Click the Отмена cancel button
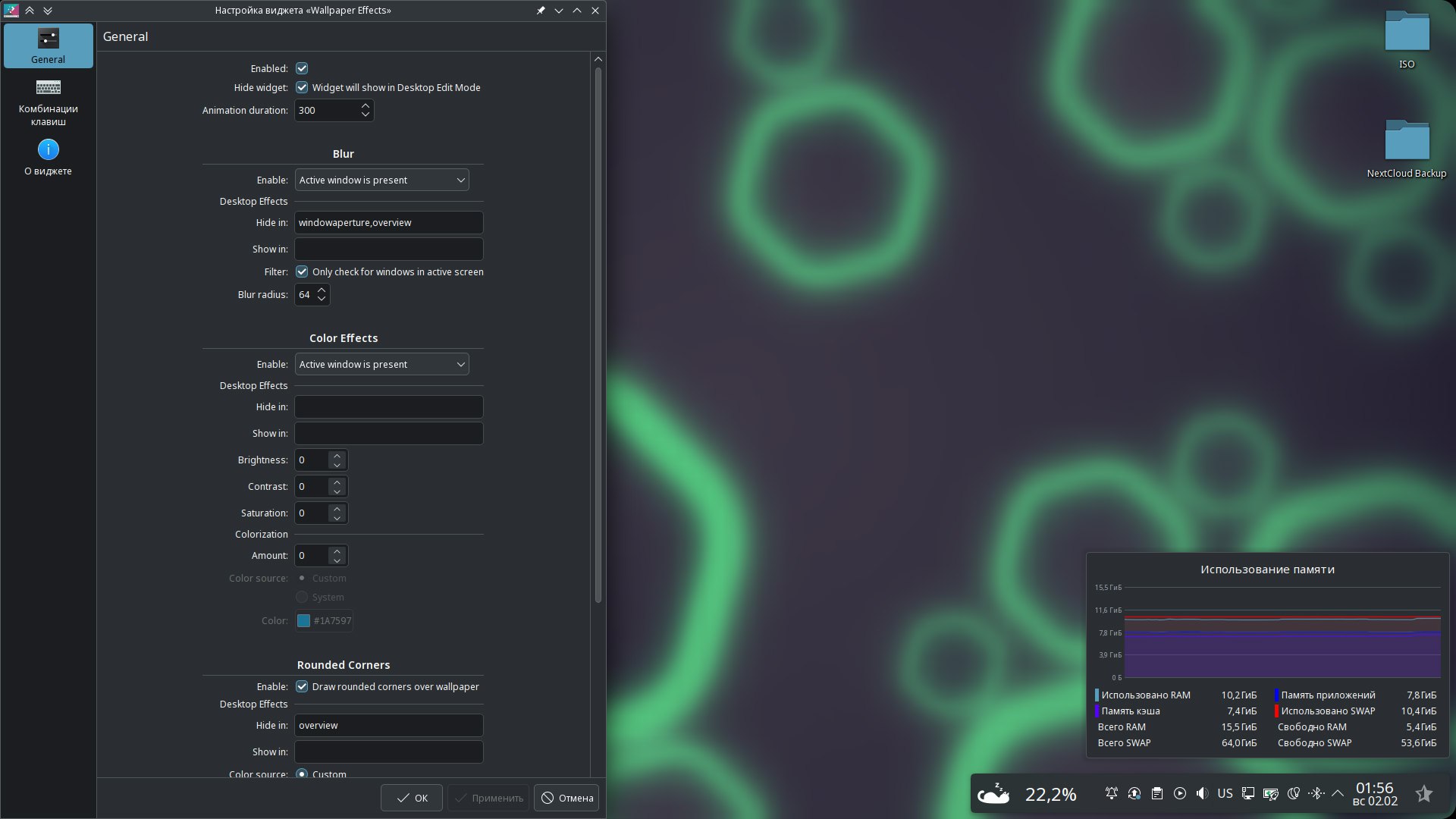 (566, 798)
